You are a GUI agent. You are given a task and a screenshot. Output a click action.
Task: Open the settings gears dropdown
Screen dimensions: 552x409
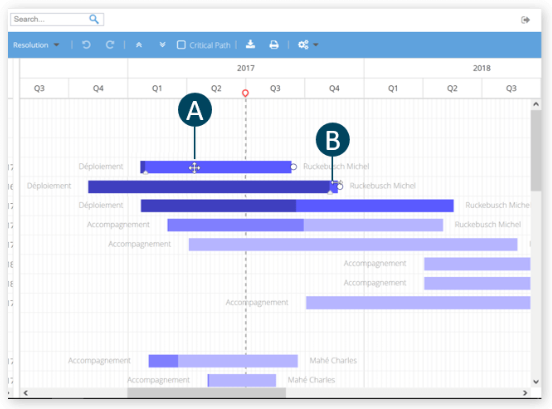308,45
